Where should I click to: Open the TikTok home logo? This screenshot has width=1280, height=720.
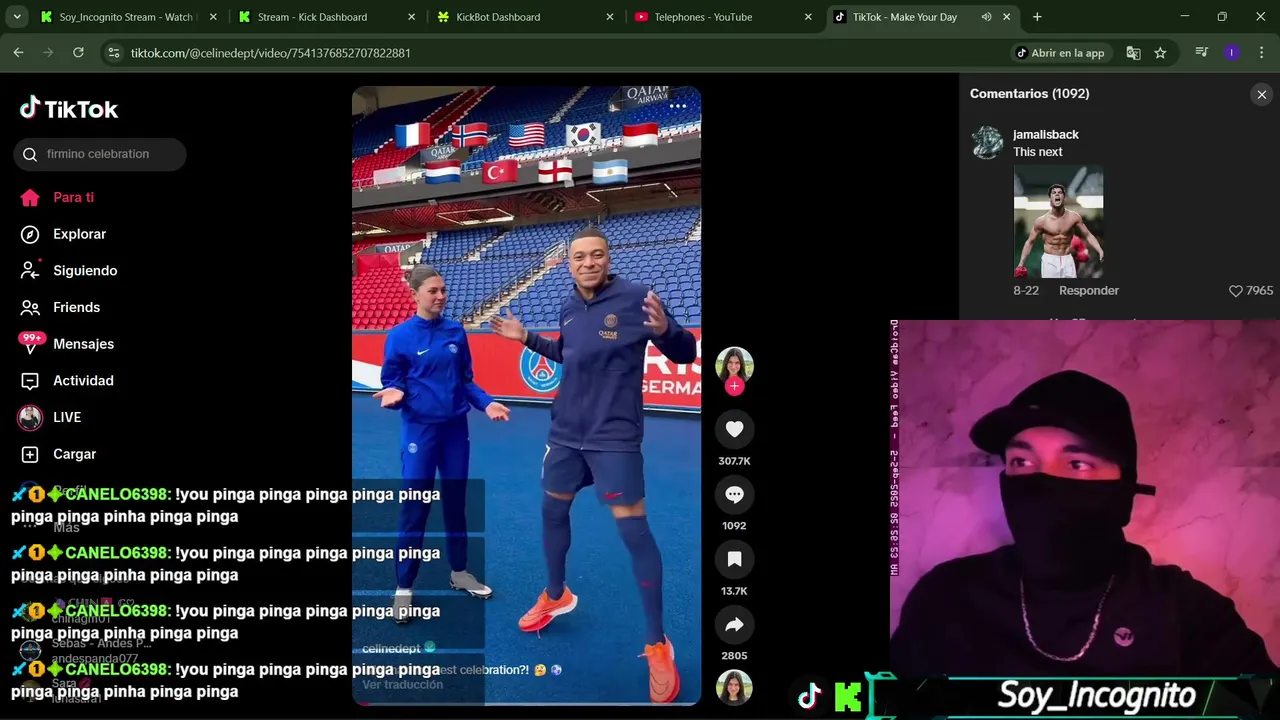click(x=69, y=109)
